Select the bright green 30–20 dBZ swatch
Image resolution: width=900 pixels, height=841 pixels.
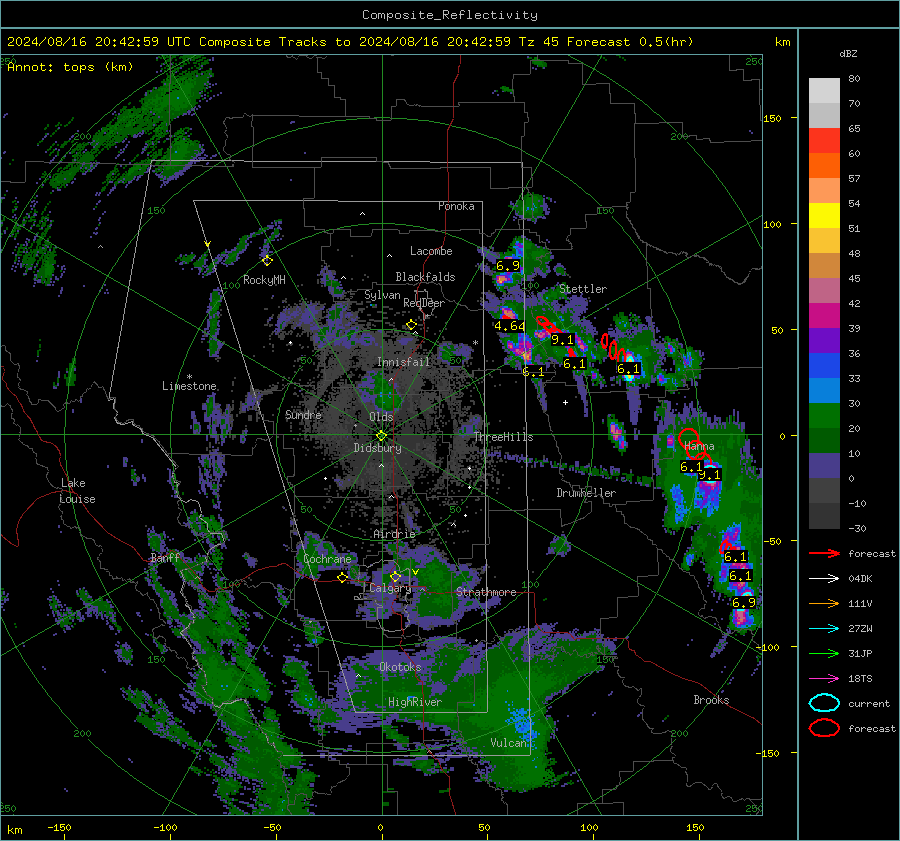click(x=824, y=416)
